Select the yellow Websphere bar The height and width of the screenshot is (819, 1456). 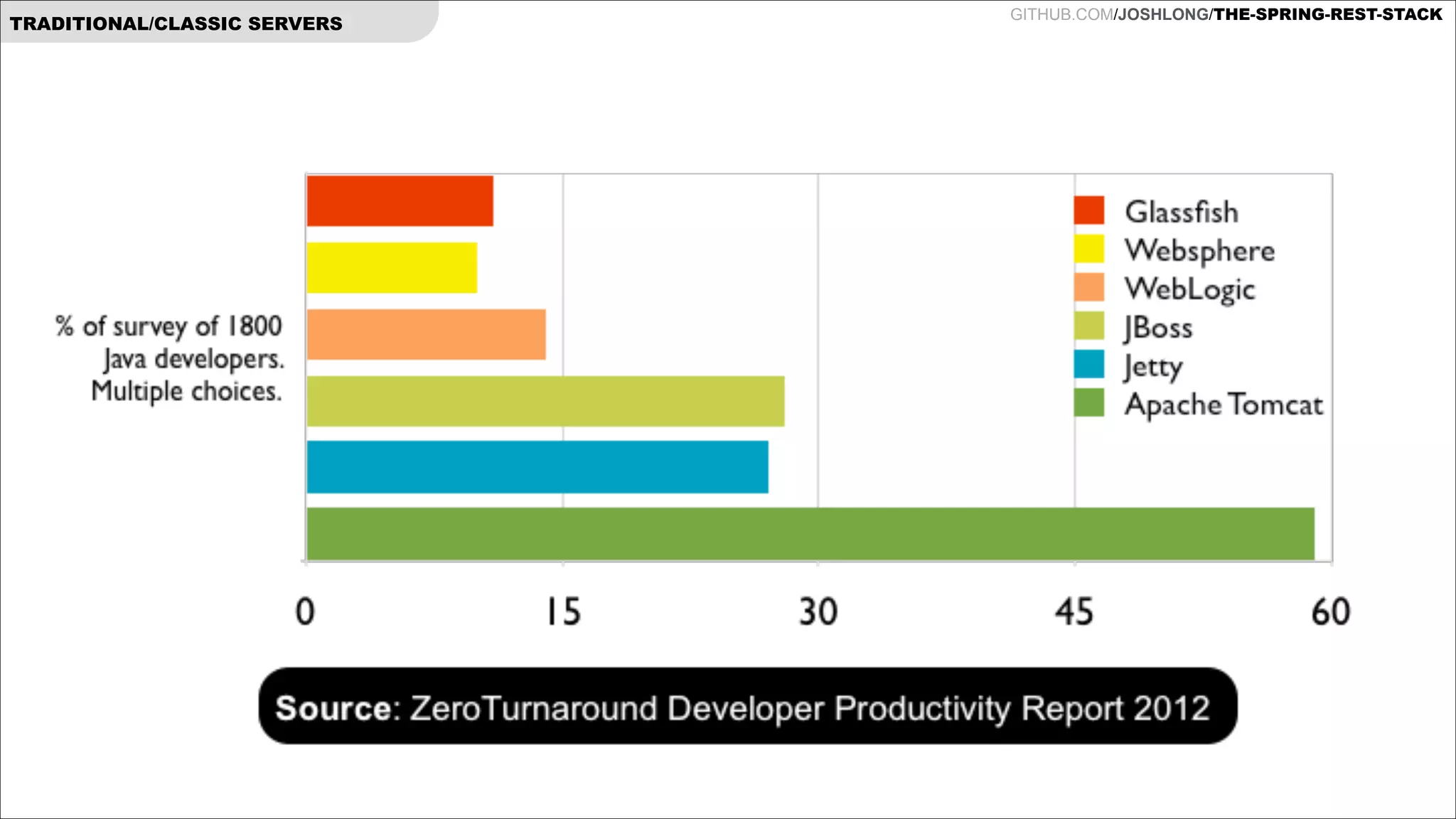[x=392, y=268]
